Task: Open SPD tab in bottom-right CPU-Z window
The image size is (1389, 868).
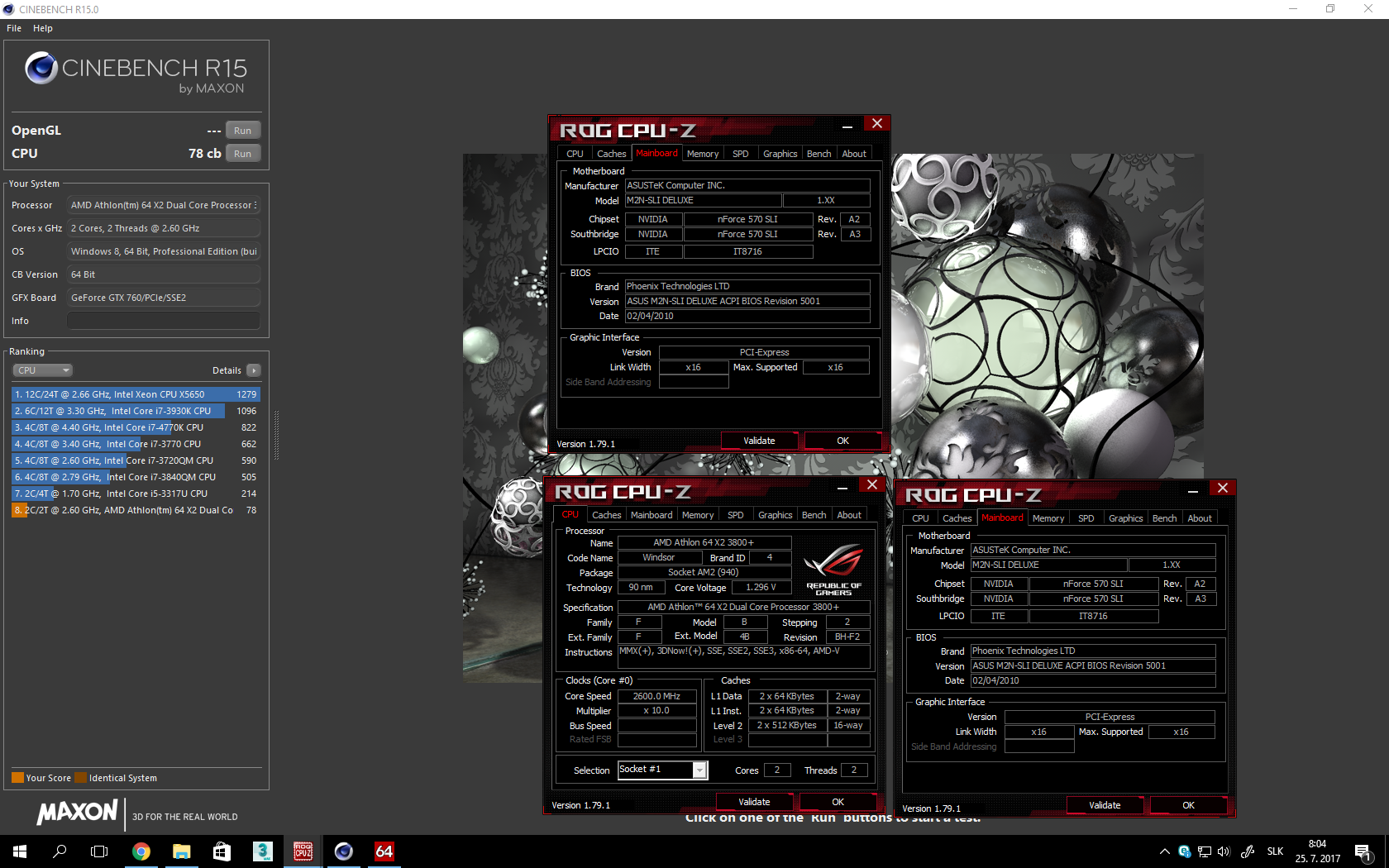Action: 1086,518
